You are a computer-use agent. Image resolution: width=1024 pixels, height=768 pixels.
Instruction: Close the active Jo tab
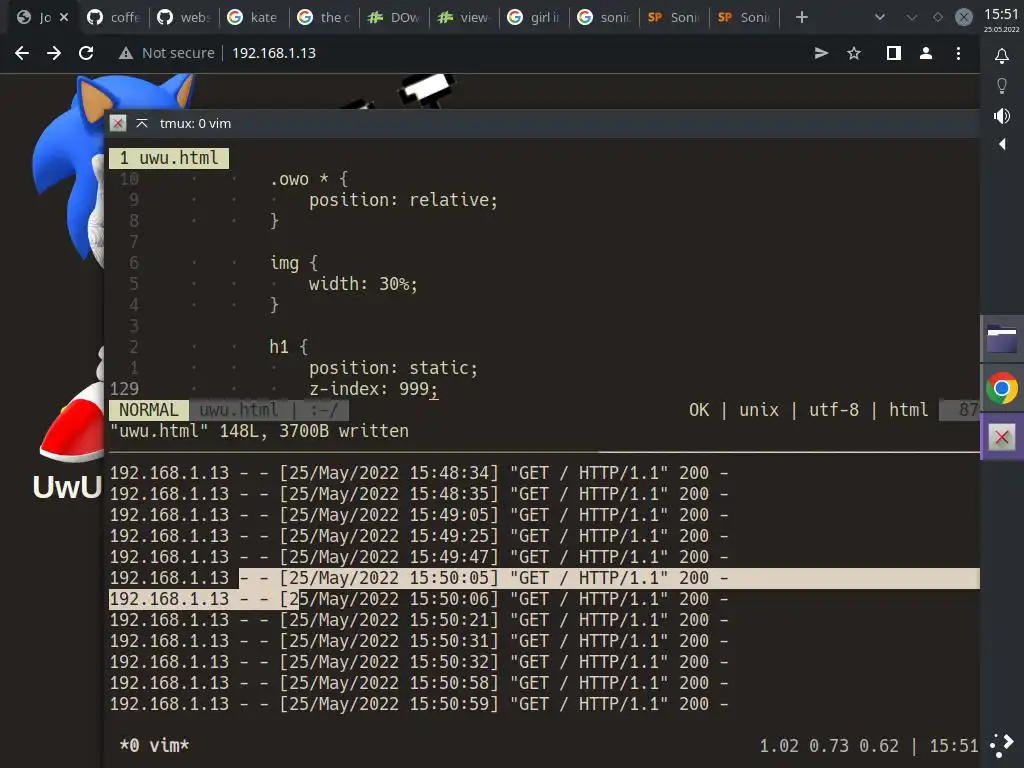click(63, 17)
